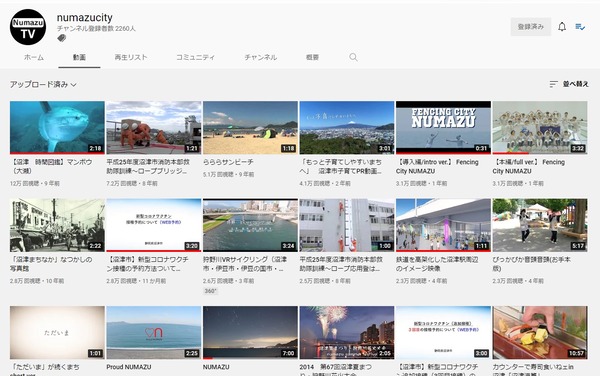Select the 動画 tab

click(x=79, y=57)
